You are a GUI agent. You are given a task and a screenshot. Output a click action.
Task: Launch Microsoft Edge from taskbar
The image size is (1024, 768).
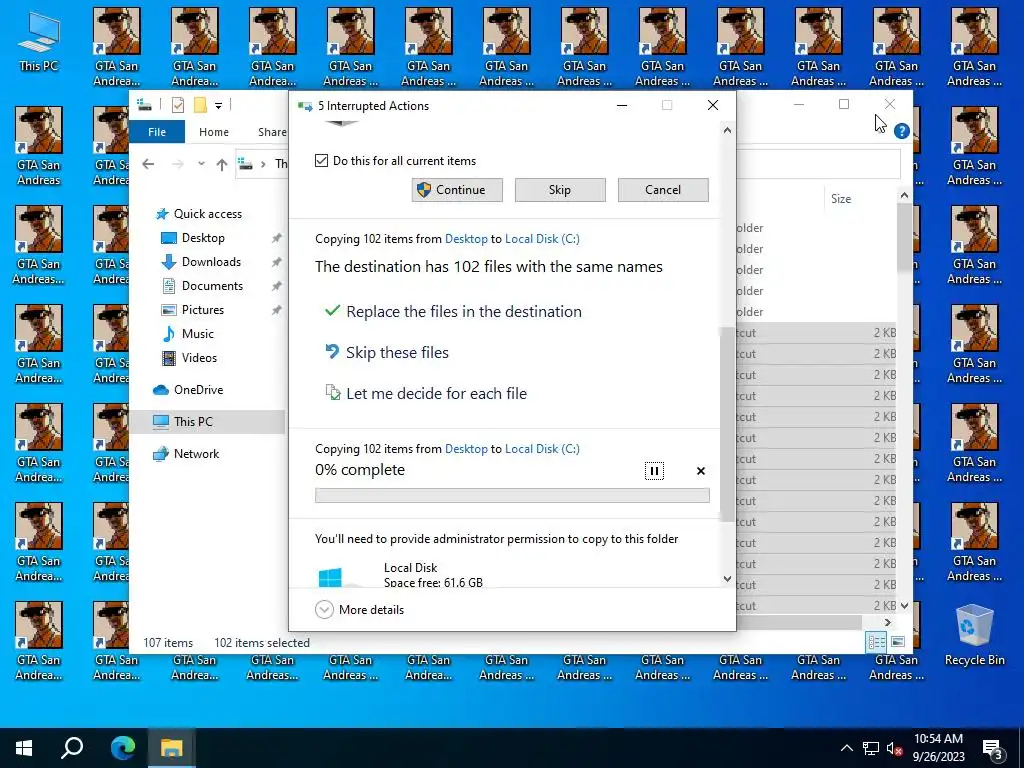(122, 748)
